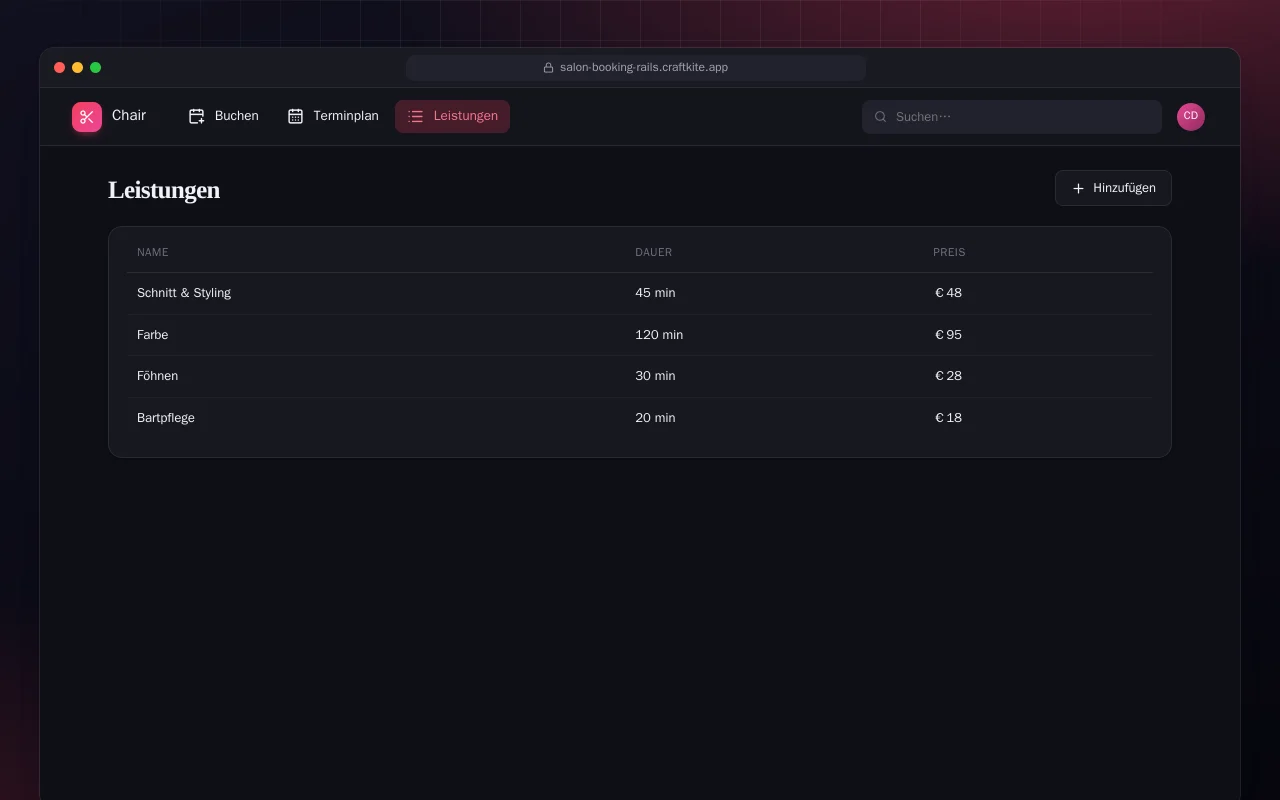Click the yellow minimize window button
1280x800 pixels.
77,68
